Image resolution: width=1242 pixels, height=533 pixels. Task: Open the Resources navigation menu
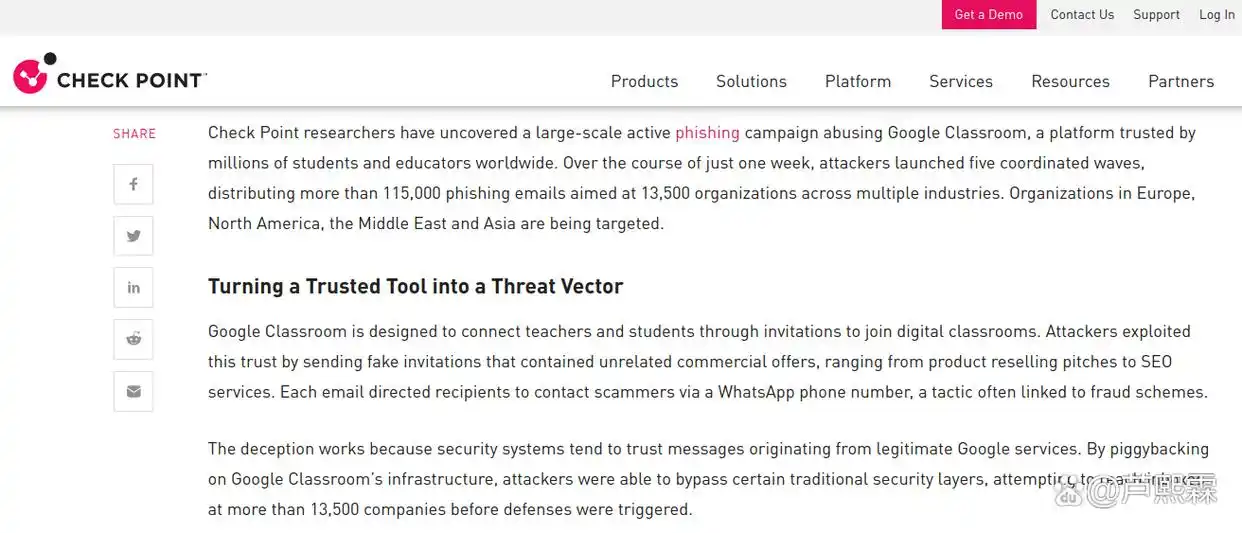(1070, 82)
